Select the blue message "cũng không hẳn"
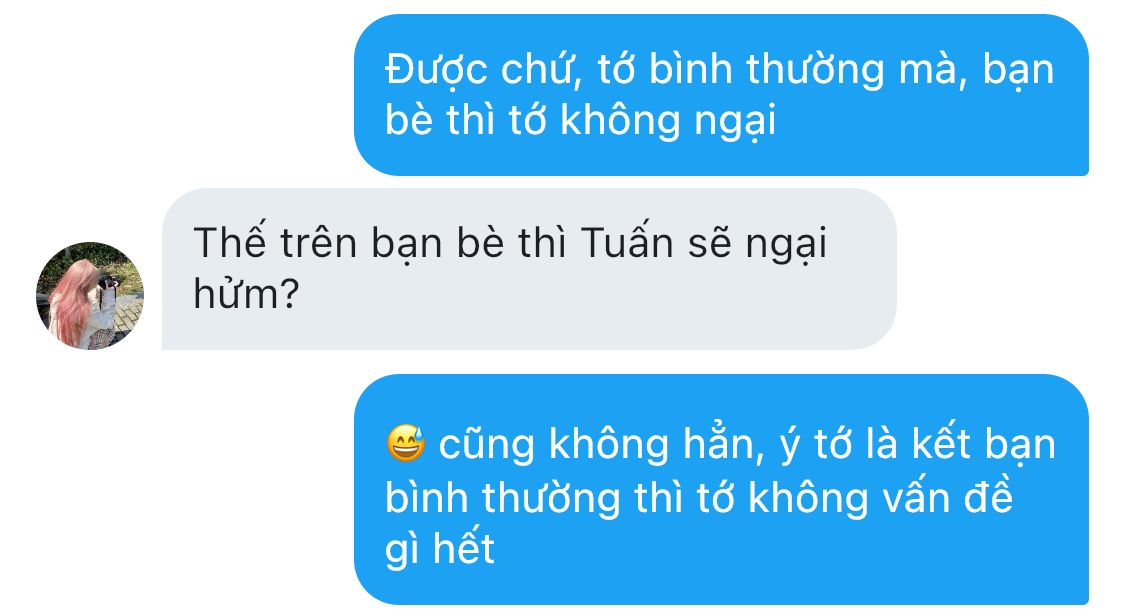The height and width of the screenshot is (609, 1125). [721, 489]
